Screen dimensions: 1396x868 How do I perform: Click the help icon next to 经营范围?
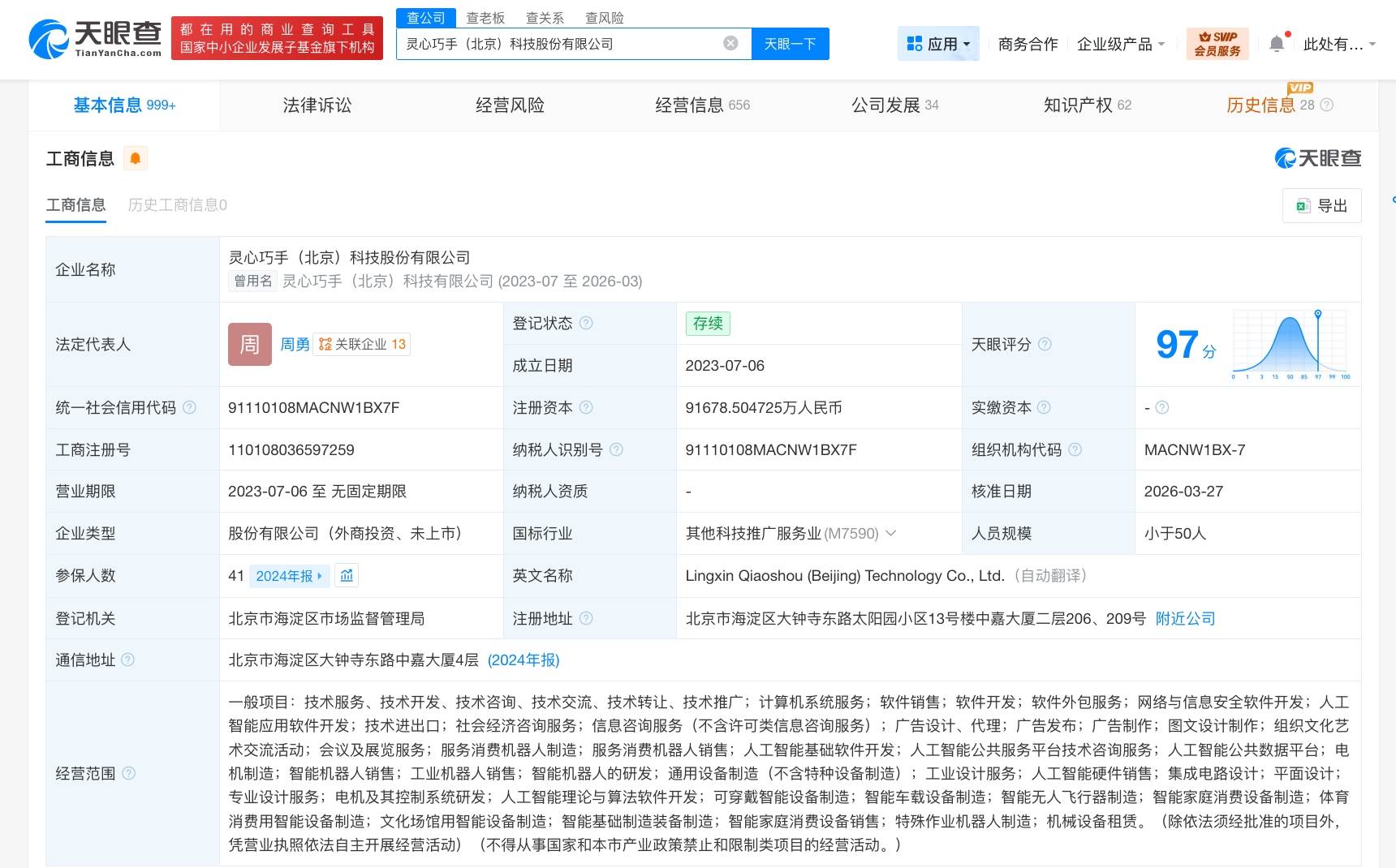tap(128, 773)
